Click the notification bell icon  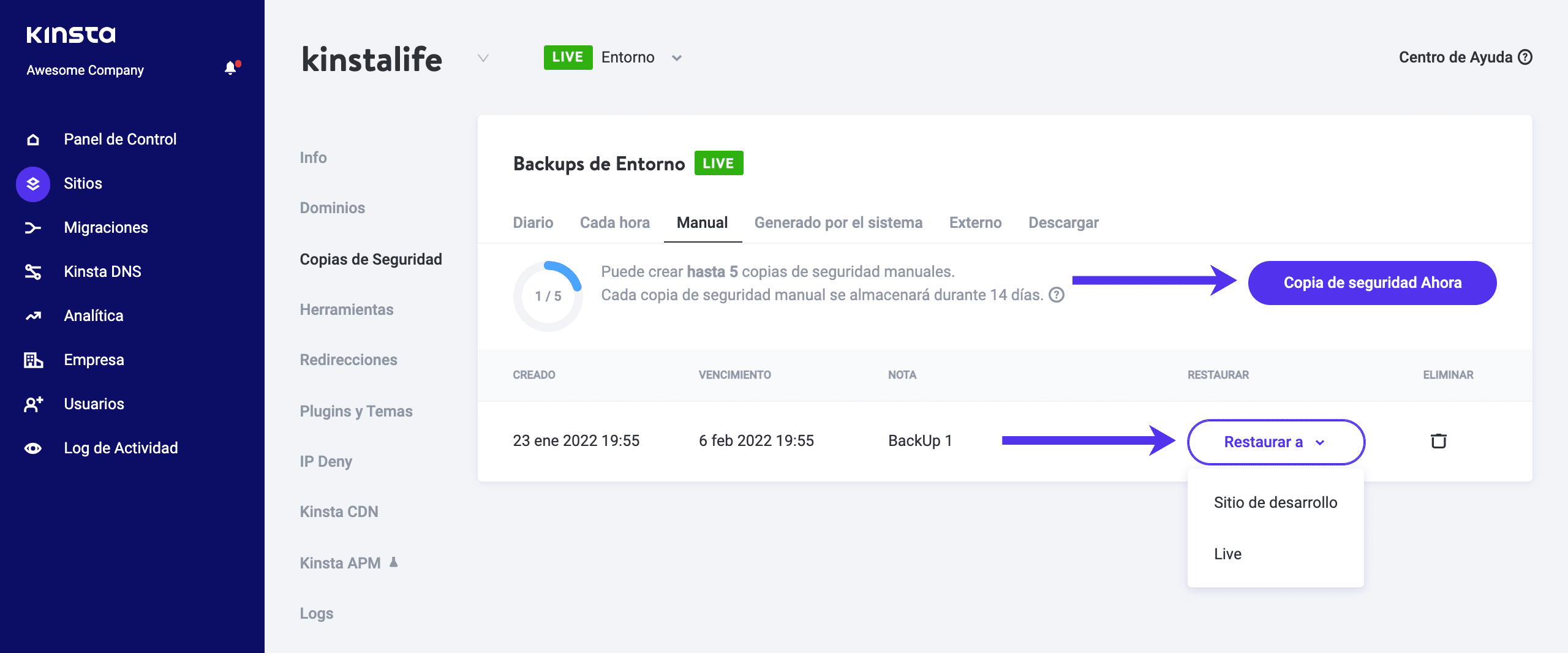click(x=231, y=68)
